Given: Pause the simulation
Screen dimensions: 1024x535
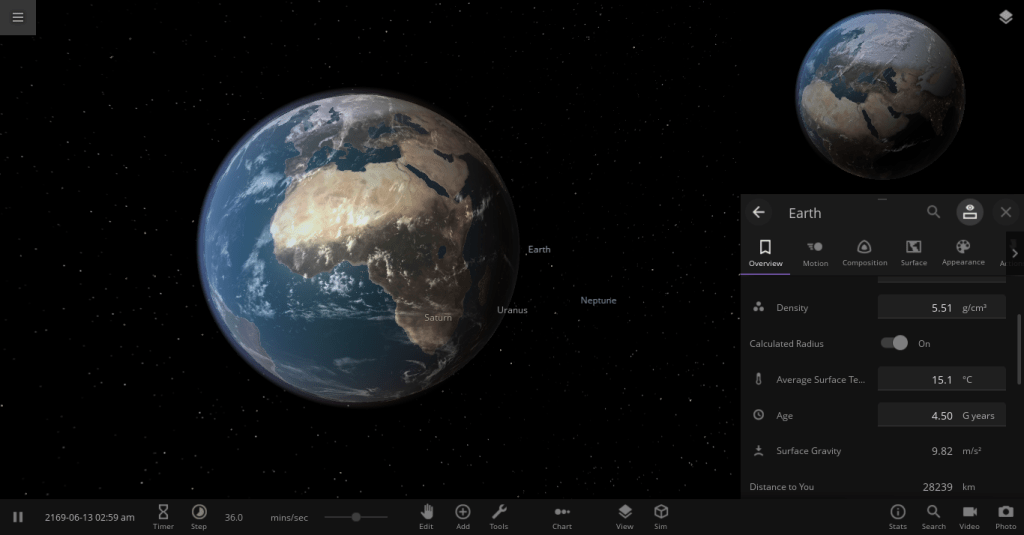Looking at the screenshot, I should (x=18, y=517).
